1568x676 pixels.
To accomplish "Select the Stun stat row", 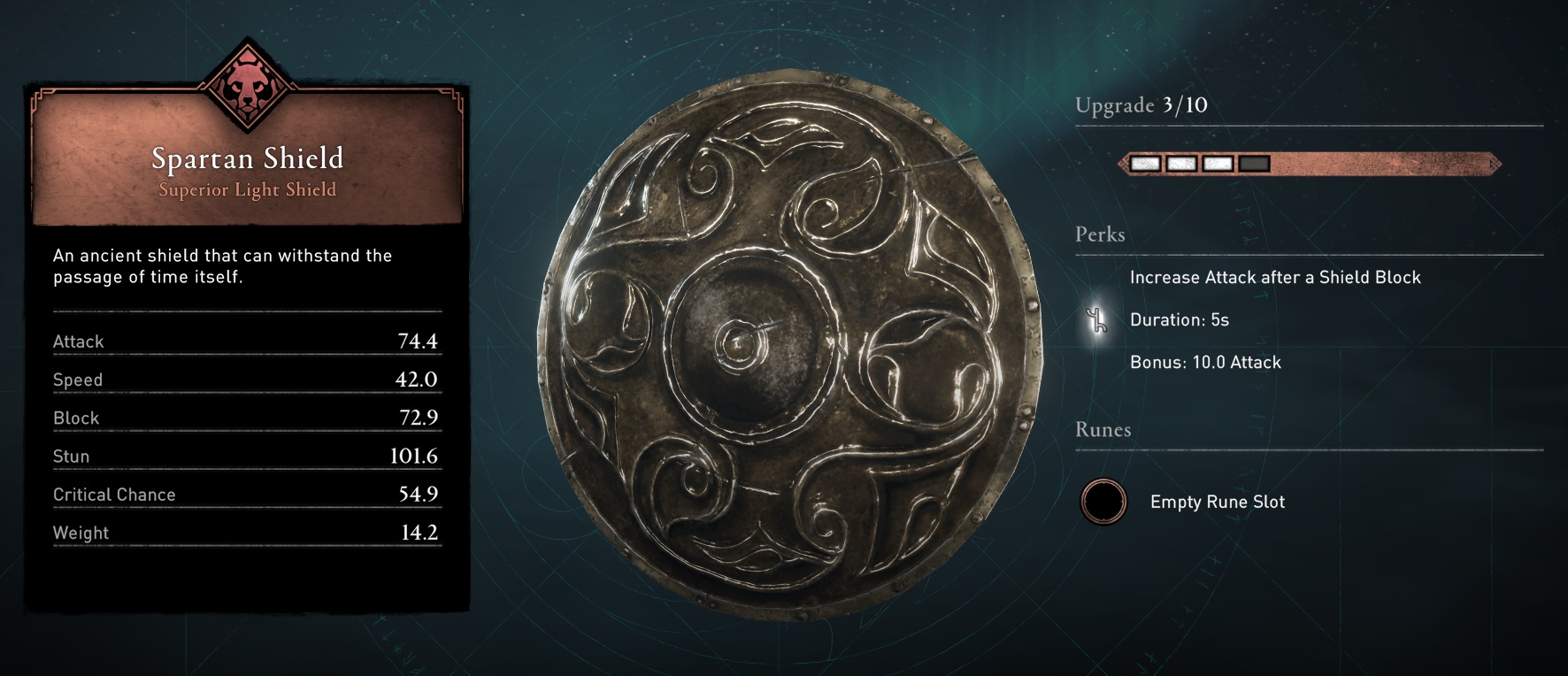I will [x=247, y=457].
